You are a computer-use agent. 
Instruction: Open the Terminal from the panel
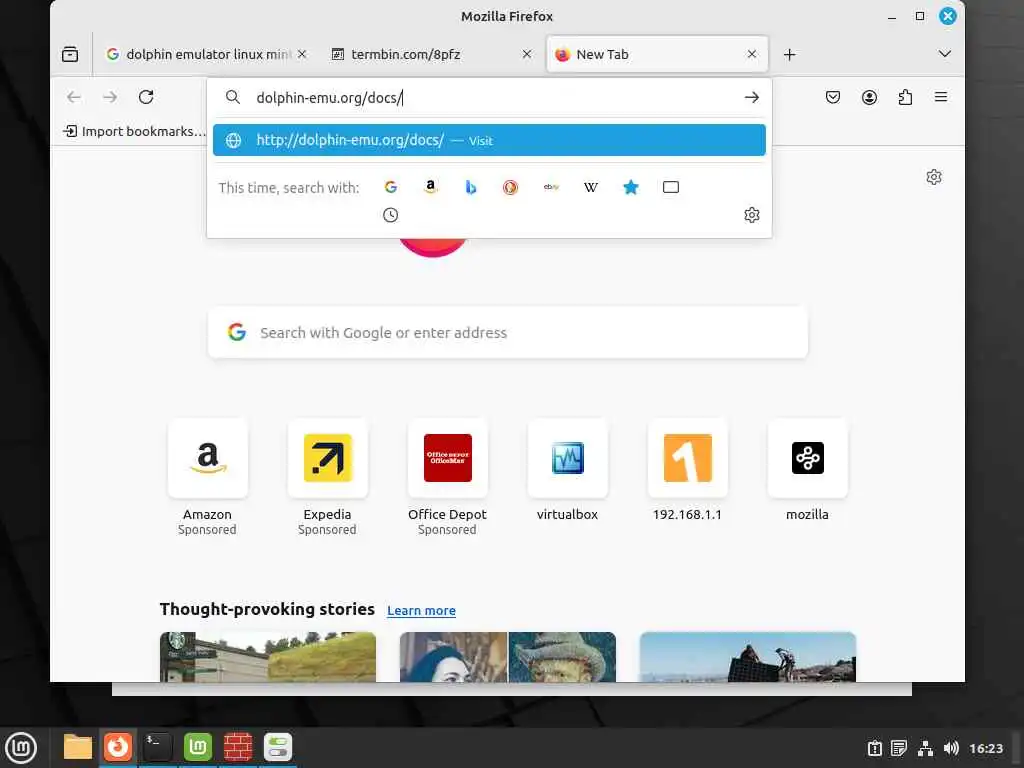coord(157,747)
